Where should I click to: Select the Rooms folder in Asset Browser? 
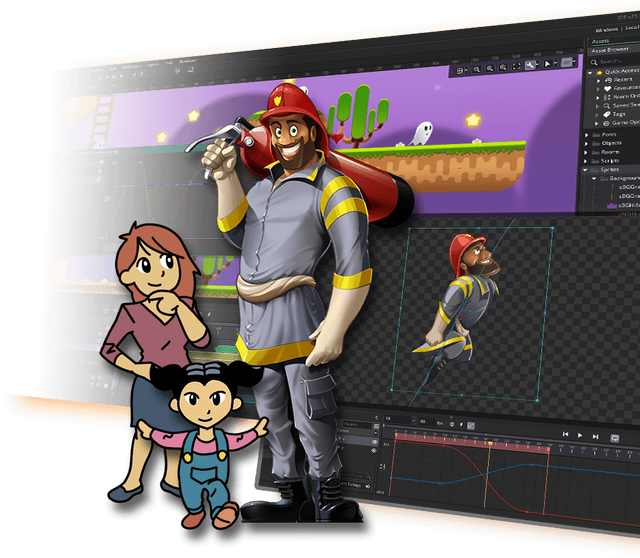611,152
